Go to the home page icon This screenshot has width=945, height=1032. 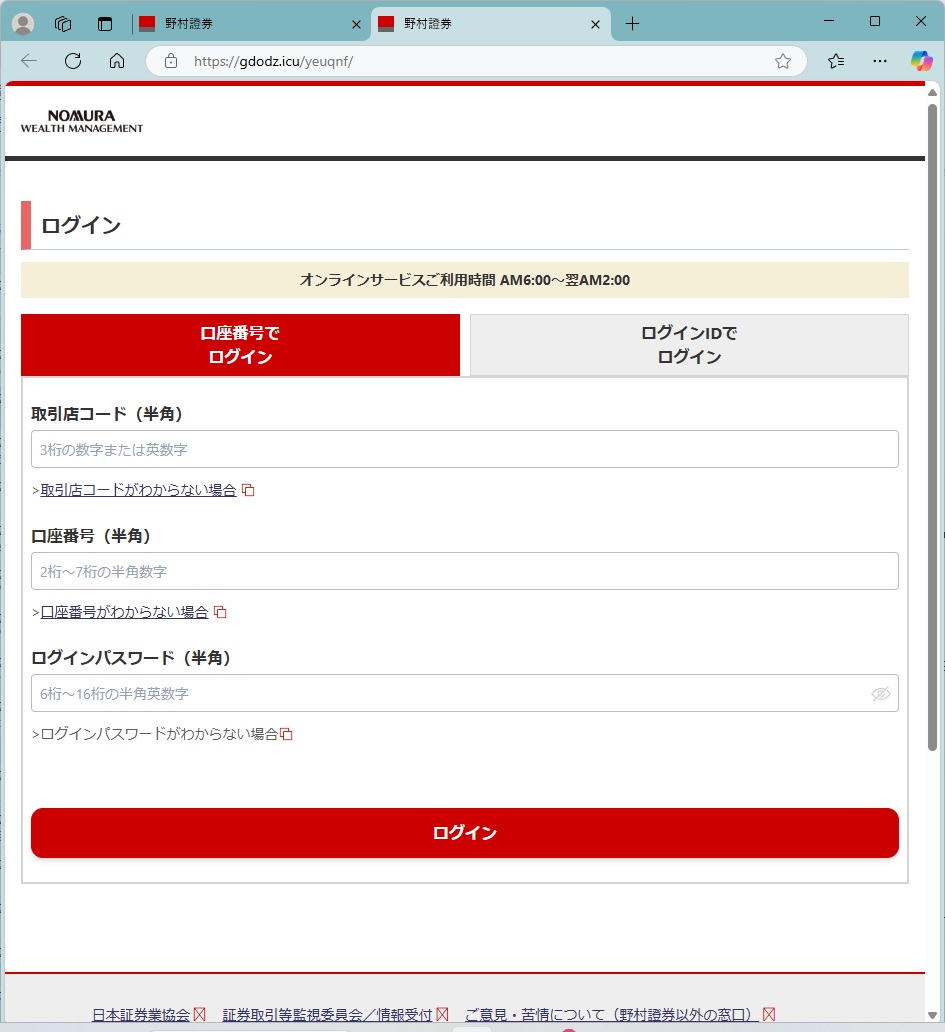(x=117, y=61)
